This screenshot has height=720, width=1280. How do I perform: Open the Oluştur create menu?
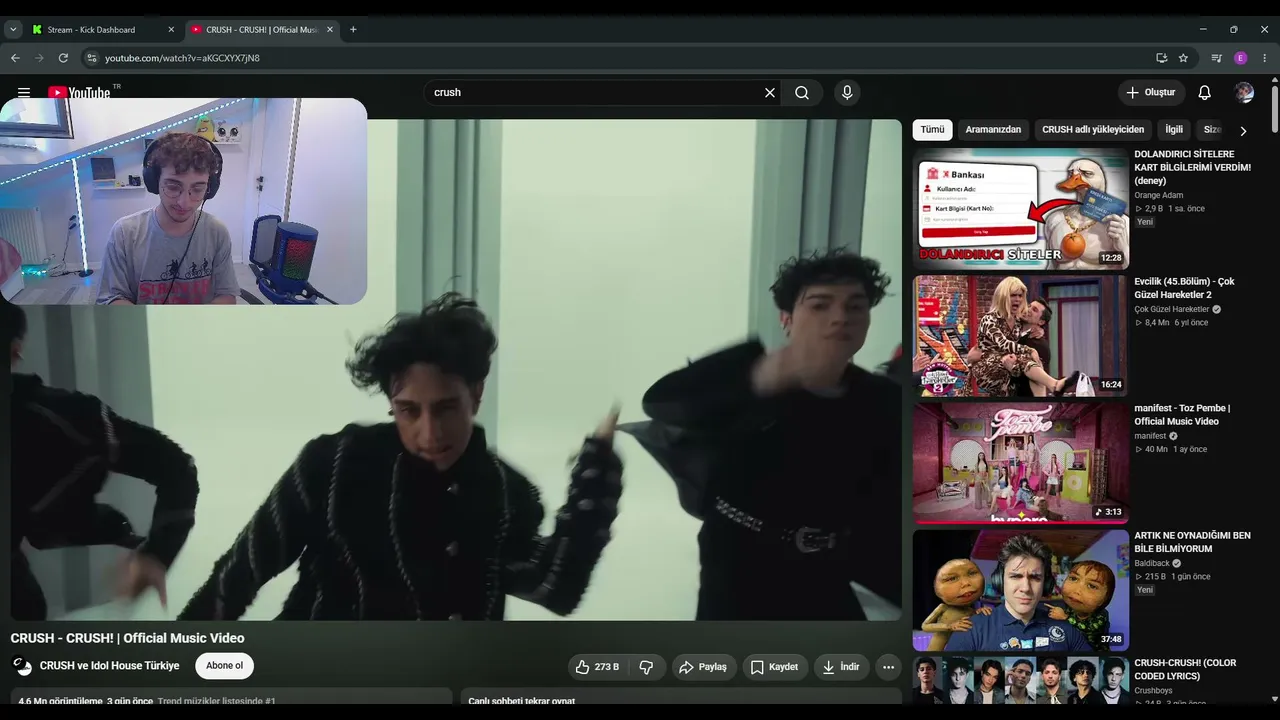coord(1151,93)
